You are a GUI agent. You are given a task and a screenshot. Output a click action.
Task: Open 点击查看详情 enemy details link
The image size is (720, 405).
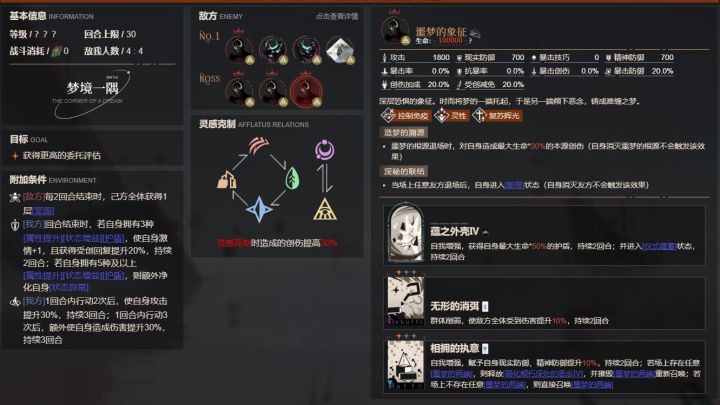[x=337, y=17]
